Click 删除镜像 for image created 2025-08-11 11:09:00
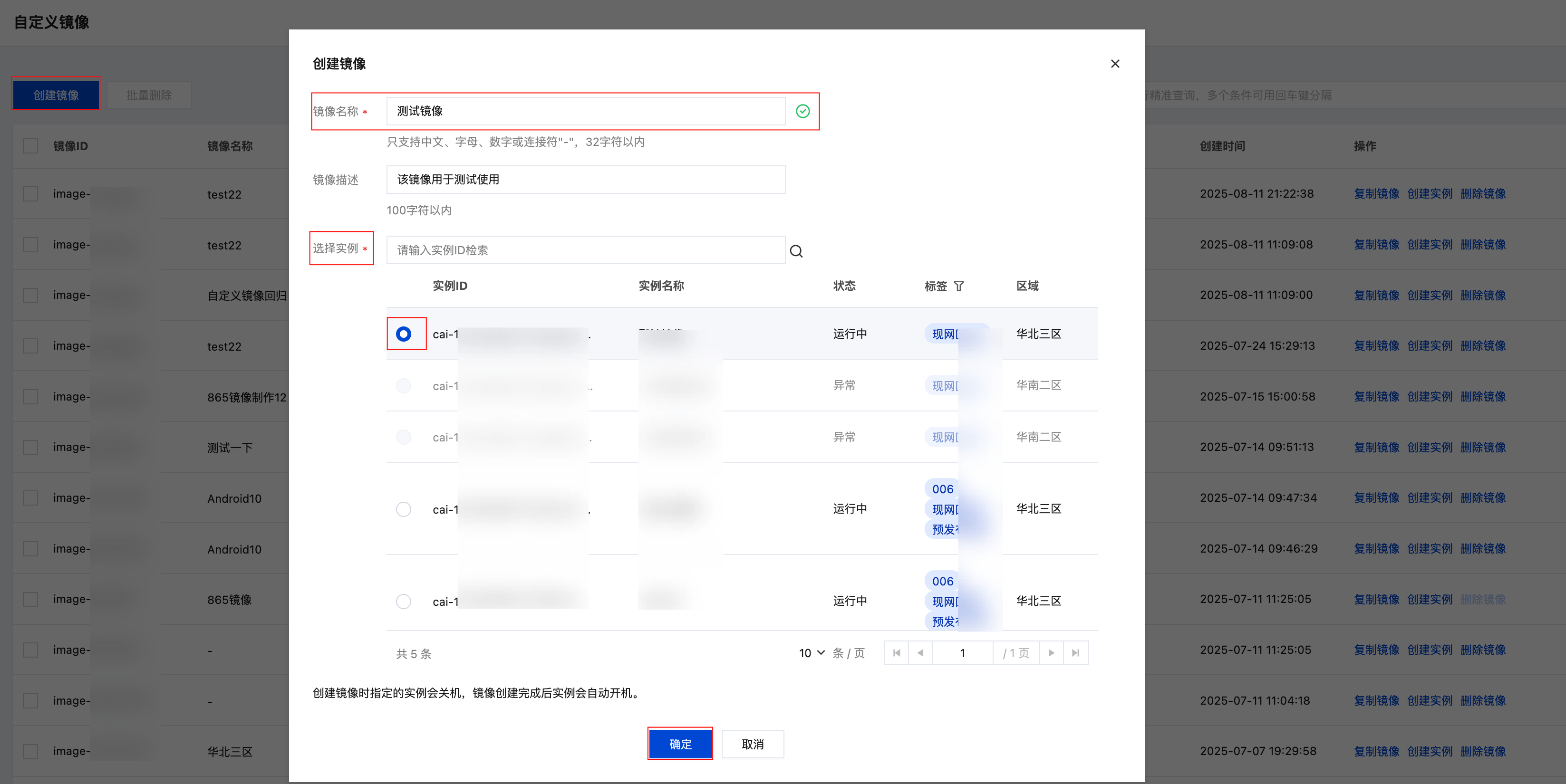This screenshot has height=784, width=1566. click(1483, 296)
